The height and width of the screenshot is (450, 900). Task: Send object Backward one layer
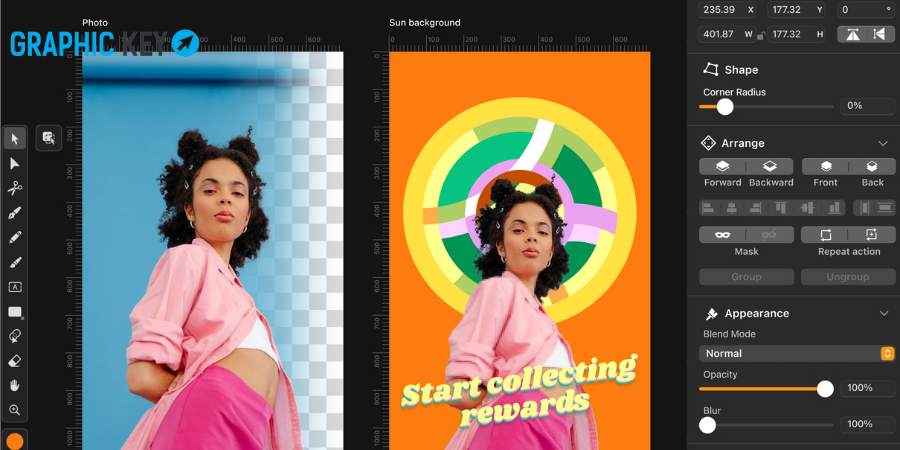770,166
